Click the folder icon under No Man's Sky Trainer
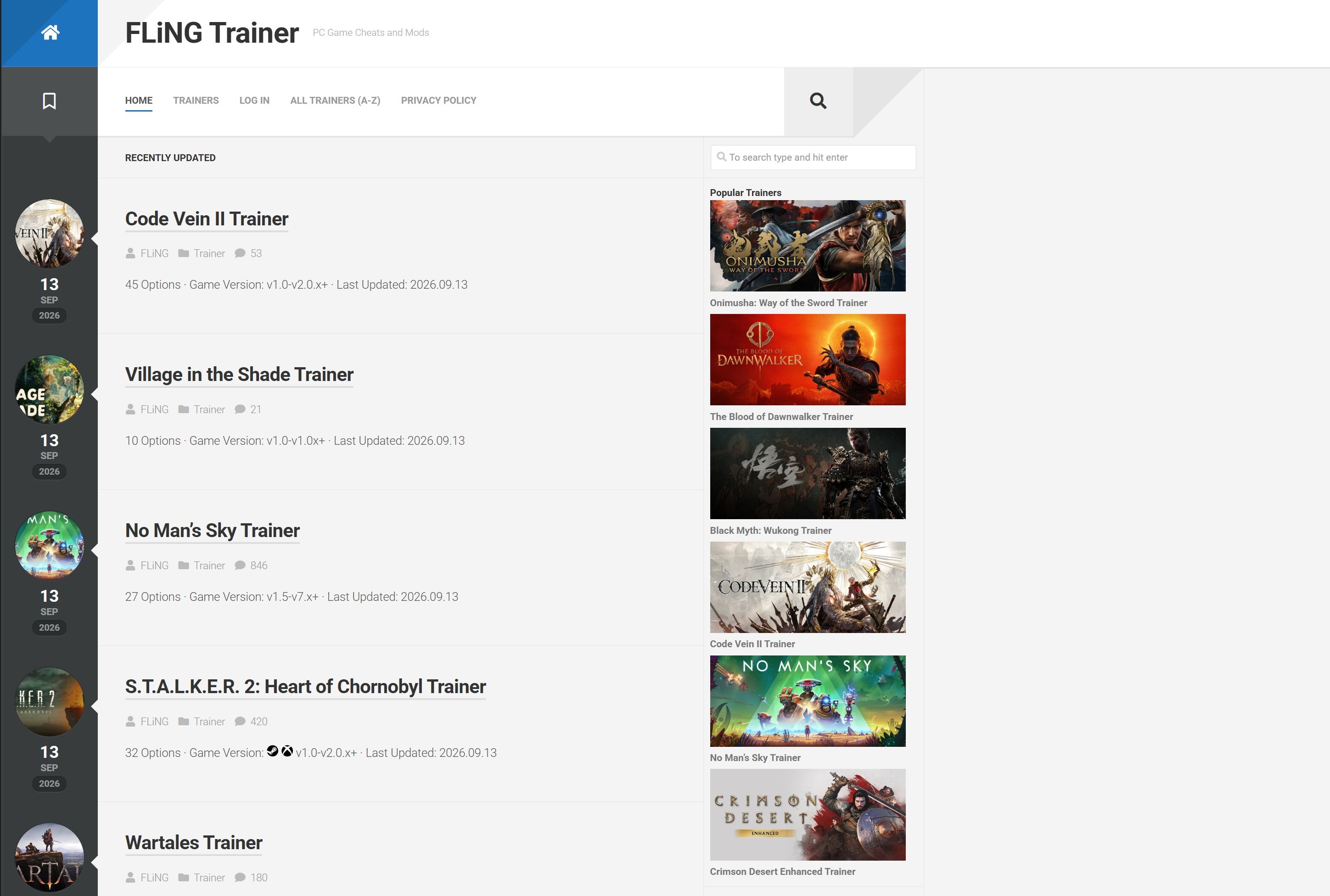 point(184,565)
